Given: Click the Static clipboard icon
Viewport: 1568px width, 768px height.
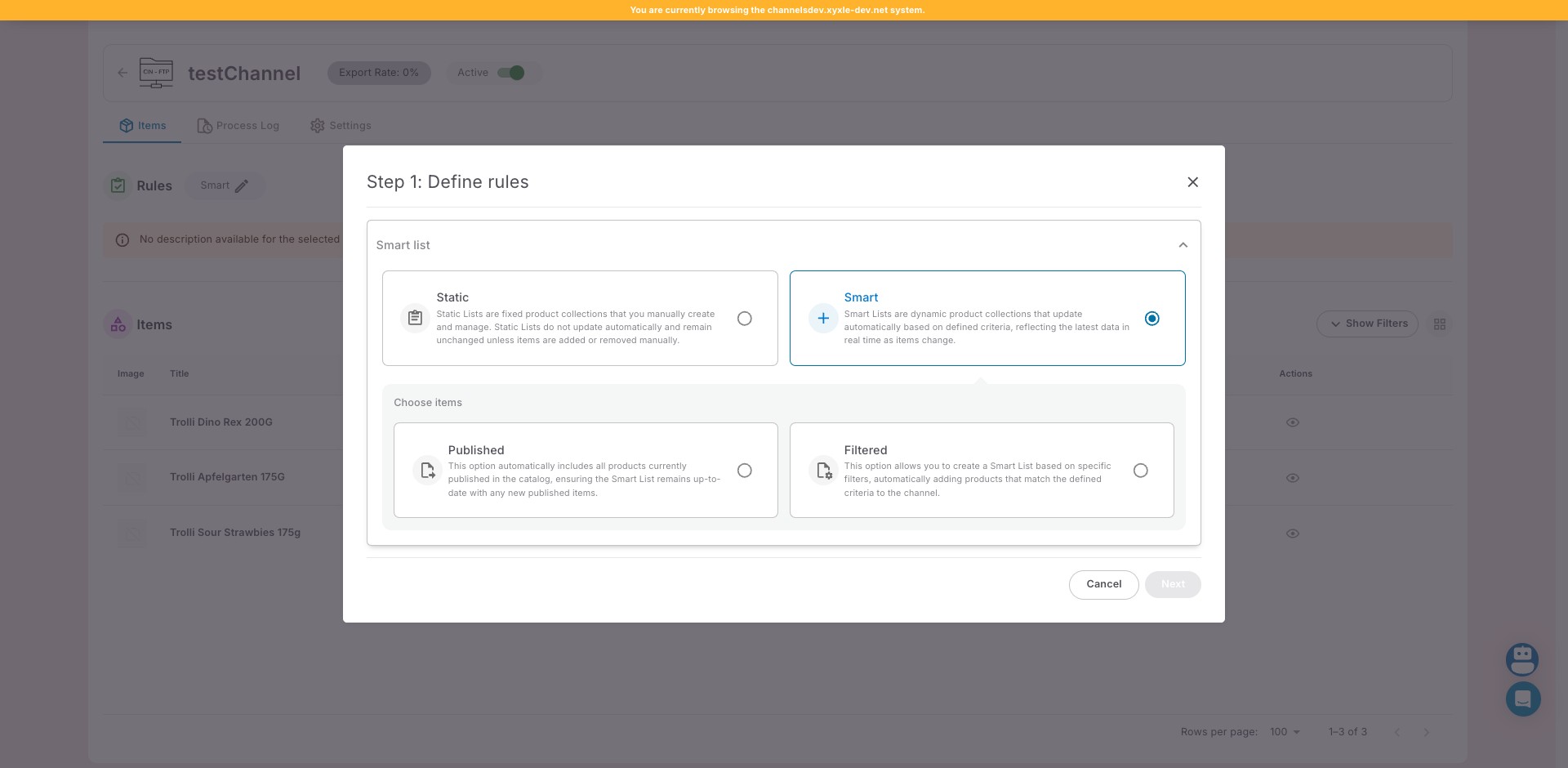Looking at the screenshot, I should (415, 318).
